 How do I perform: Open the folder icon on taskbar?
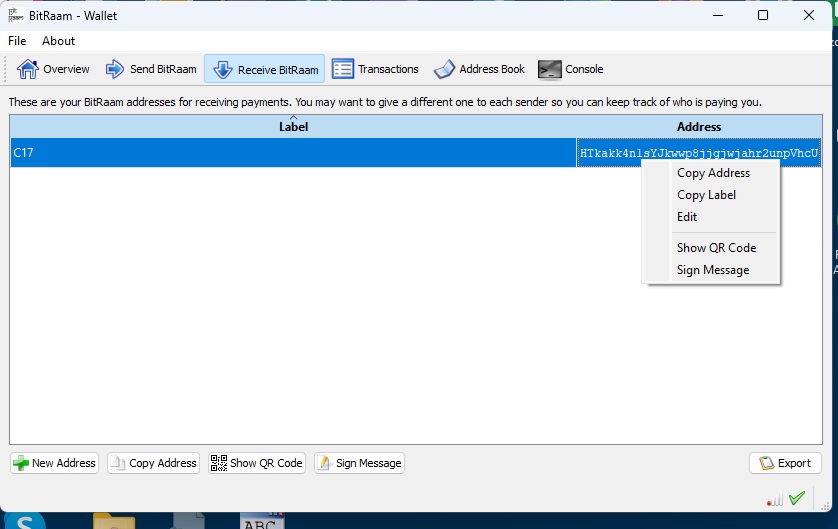point(114,520)
